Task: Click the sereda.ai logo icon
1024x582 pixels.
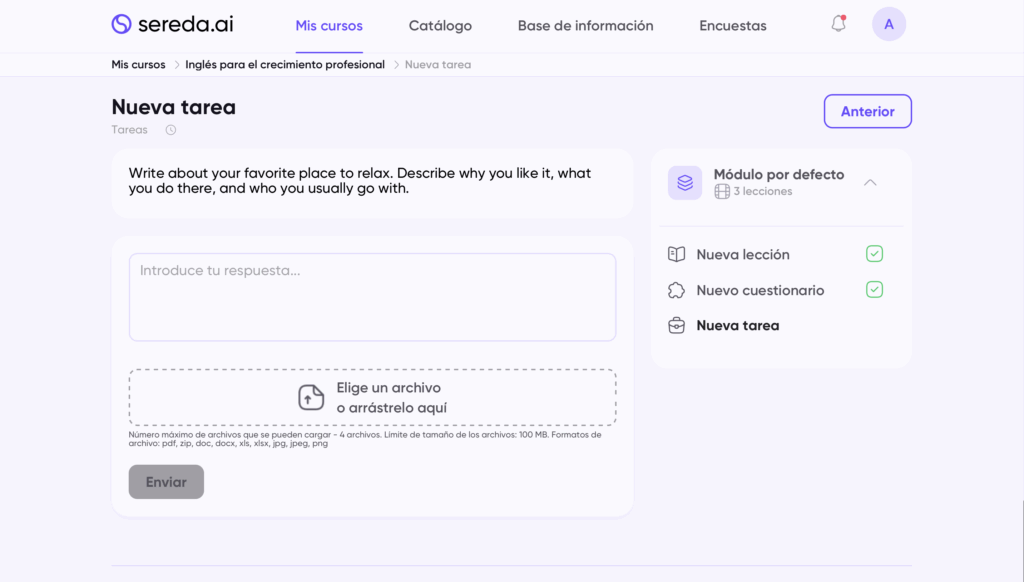Action: point(121,24)
